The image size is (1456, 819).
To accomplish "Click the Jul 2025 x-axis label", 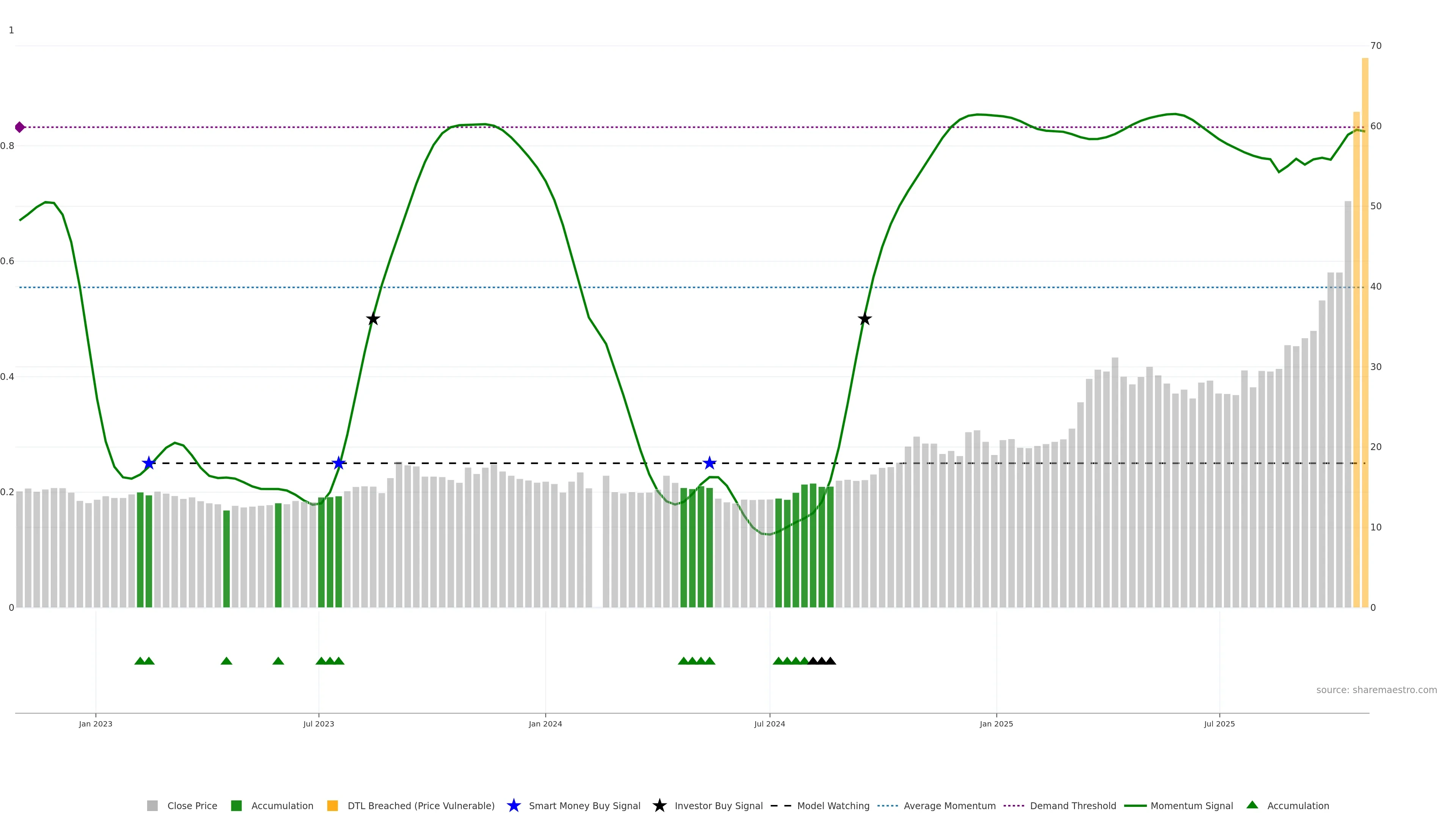I will pyautogui.click(x=1219, y=723).
